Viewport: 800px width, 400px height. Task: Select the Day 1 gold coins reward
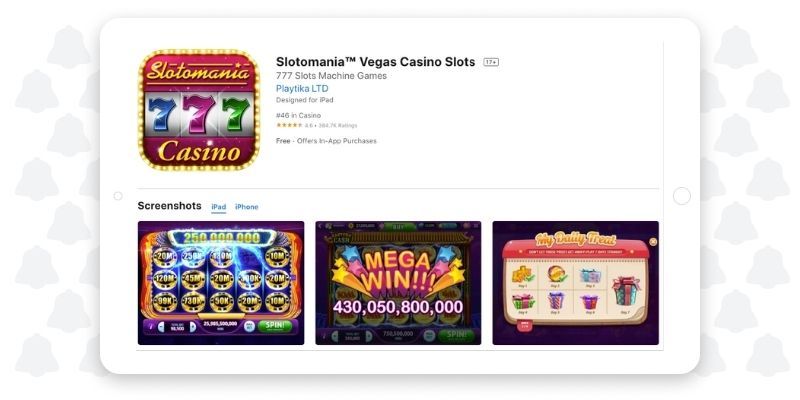click(522, 276)
